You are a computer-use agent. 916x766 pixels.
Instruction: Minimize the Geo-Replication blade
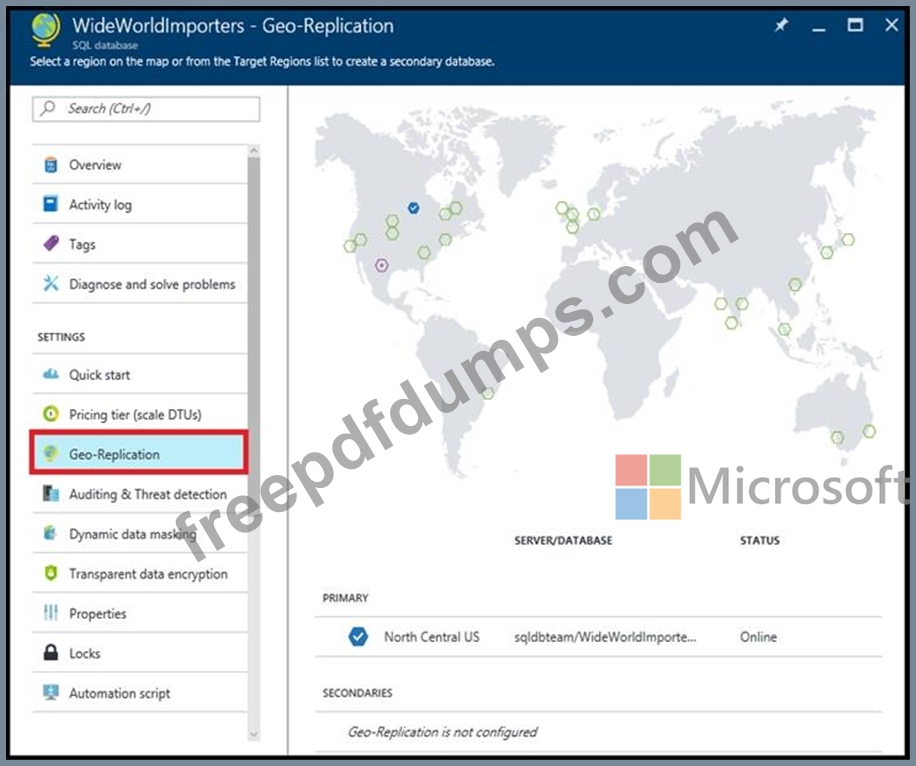click(x=819, y=28)
